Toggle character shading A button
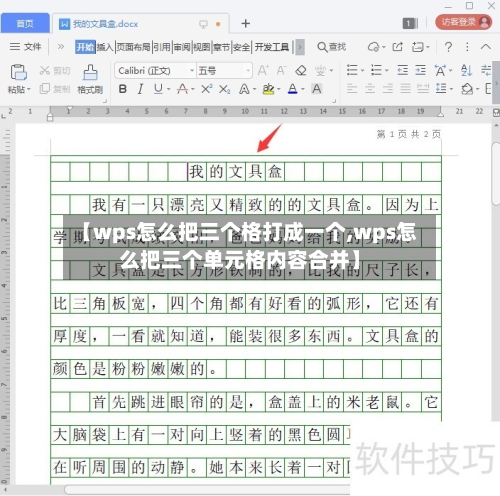Screen dimensions: 500x496 tap(316, 89)
